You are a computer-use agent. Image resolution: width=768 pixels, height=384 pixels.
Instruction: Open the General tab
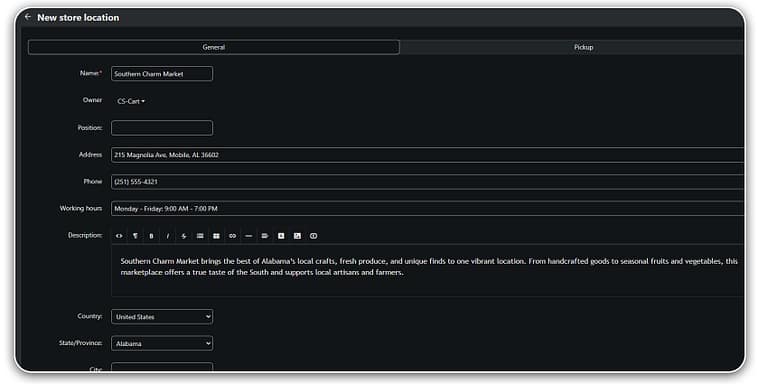(214, 47)
